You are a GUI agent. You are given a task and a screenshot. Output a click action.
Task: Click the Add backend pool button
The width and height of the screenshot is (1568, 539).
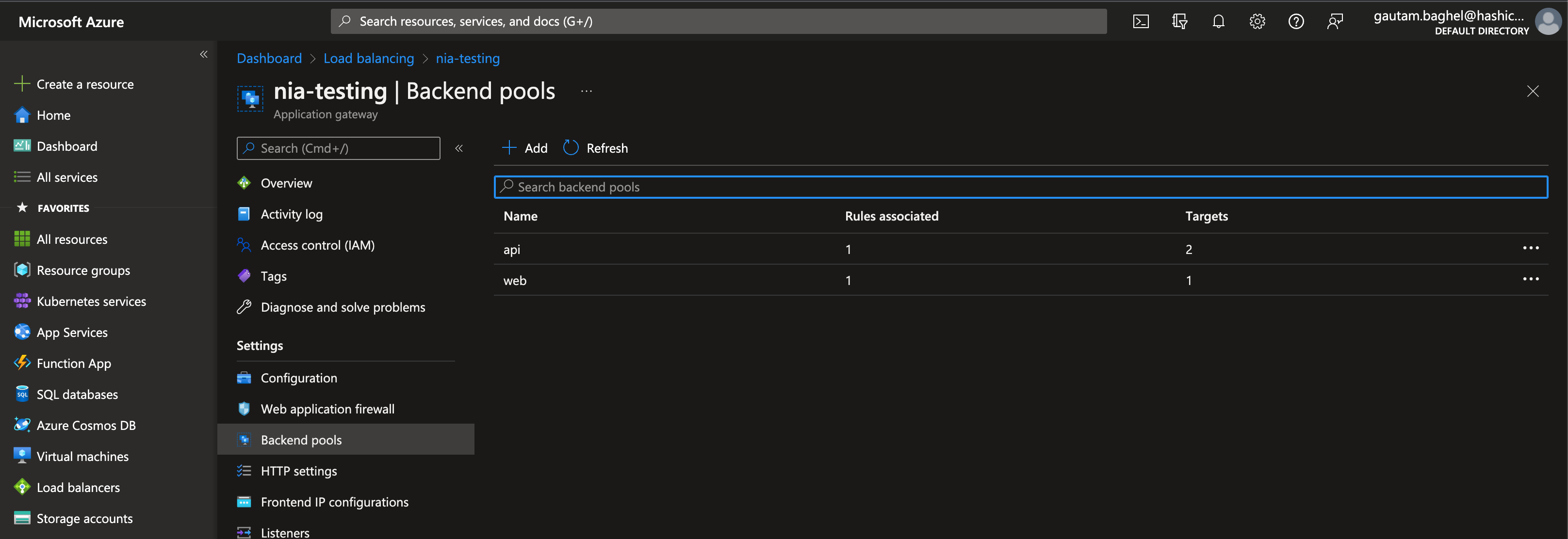click(524, 147)
